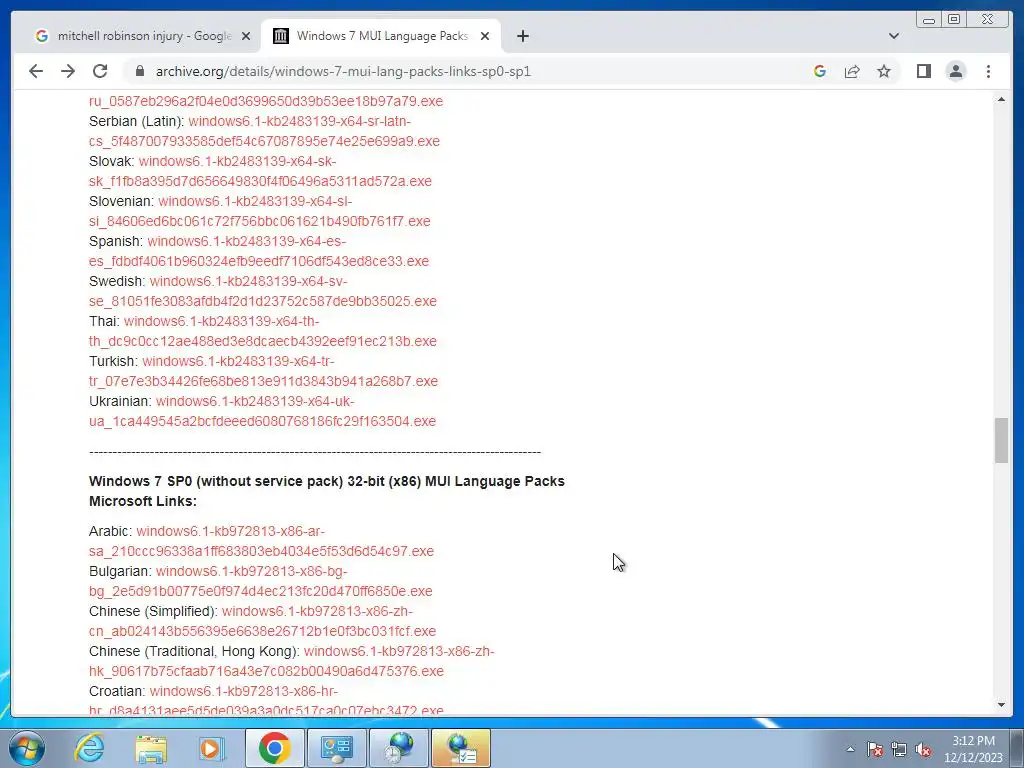Open Action Center flag icon

875,749
